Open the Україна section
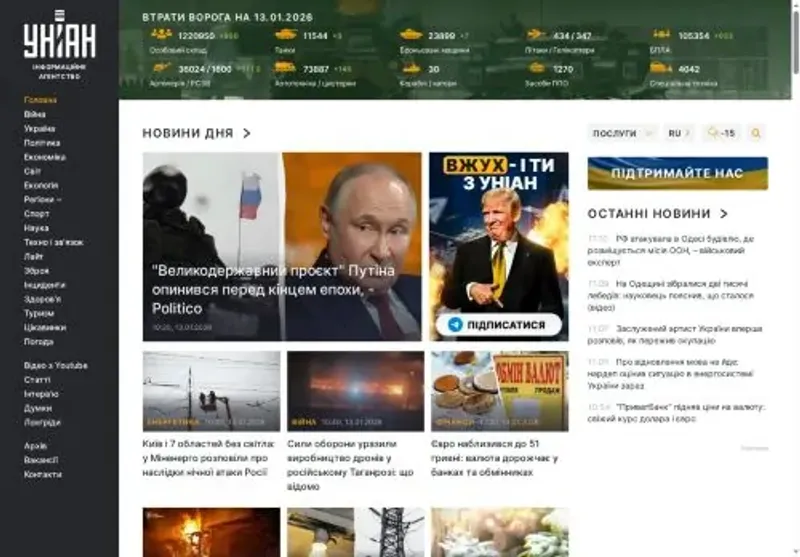 (39, 129)
